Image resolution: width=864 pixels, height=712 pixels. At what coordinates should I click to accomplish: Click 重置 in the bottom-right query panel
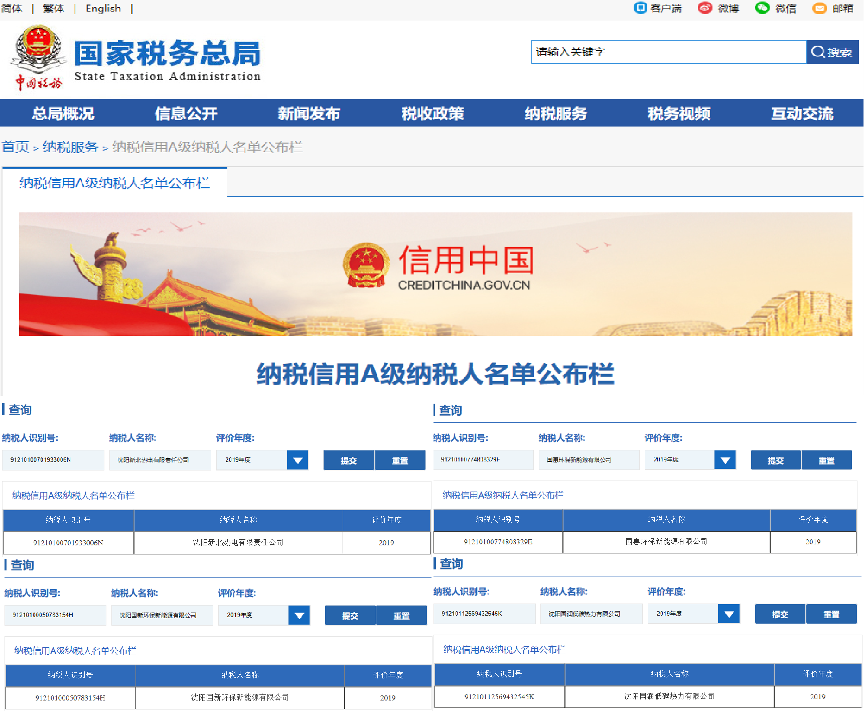(831, 614)
